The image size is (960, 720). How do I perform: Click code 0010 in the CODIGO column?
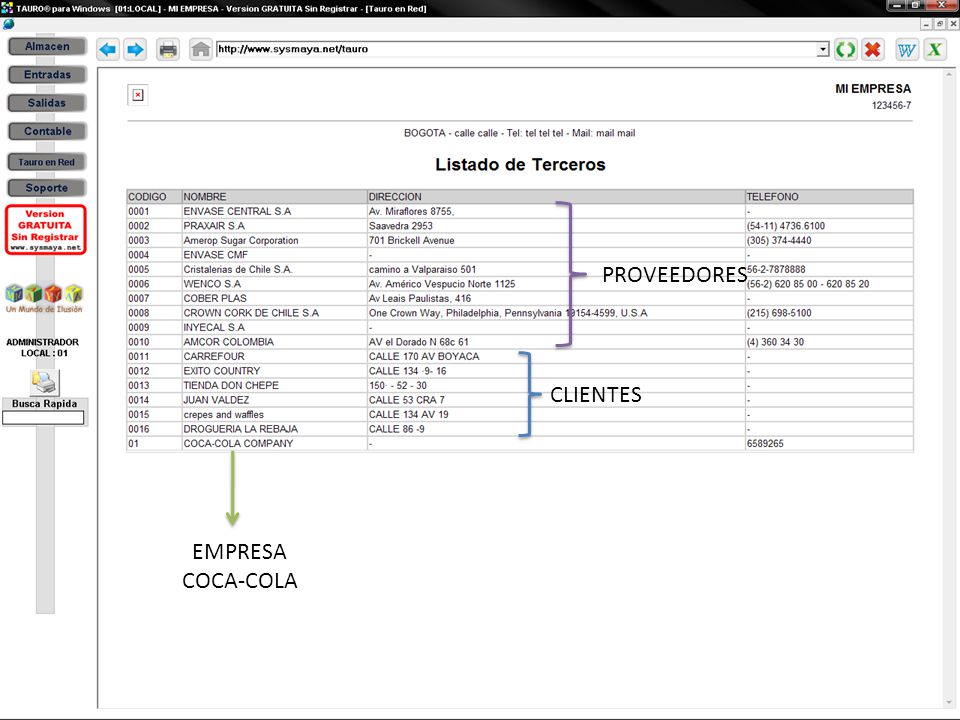(138, 342)
